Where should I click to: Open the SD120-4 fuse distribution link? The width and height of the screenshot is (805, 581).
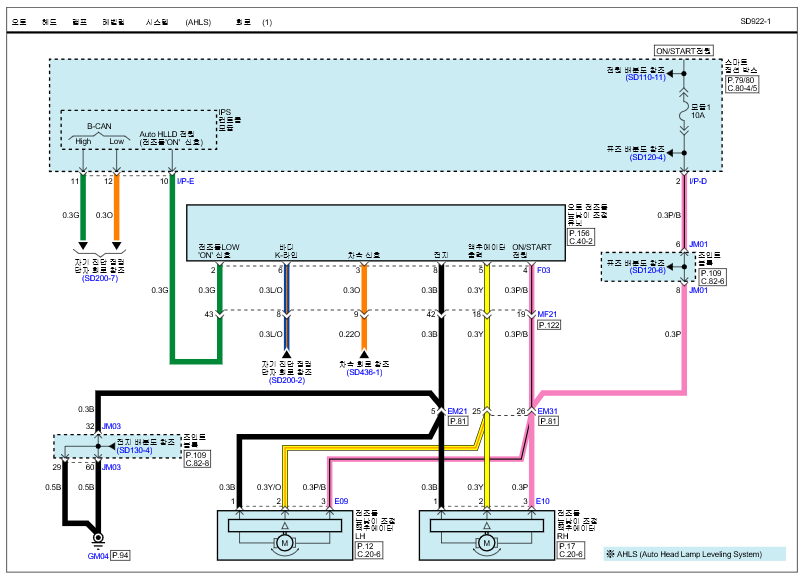click(647, 157)
